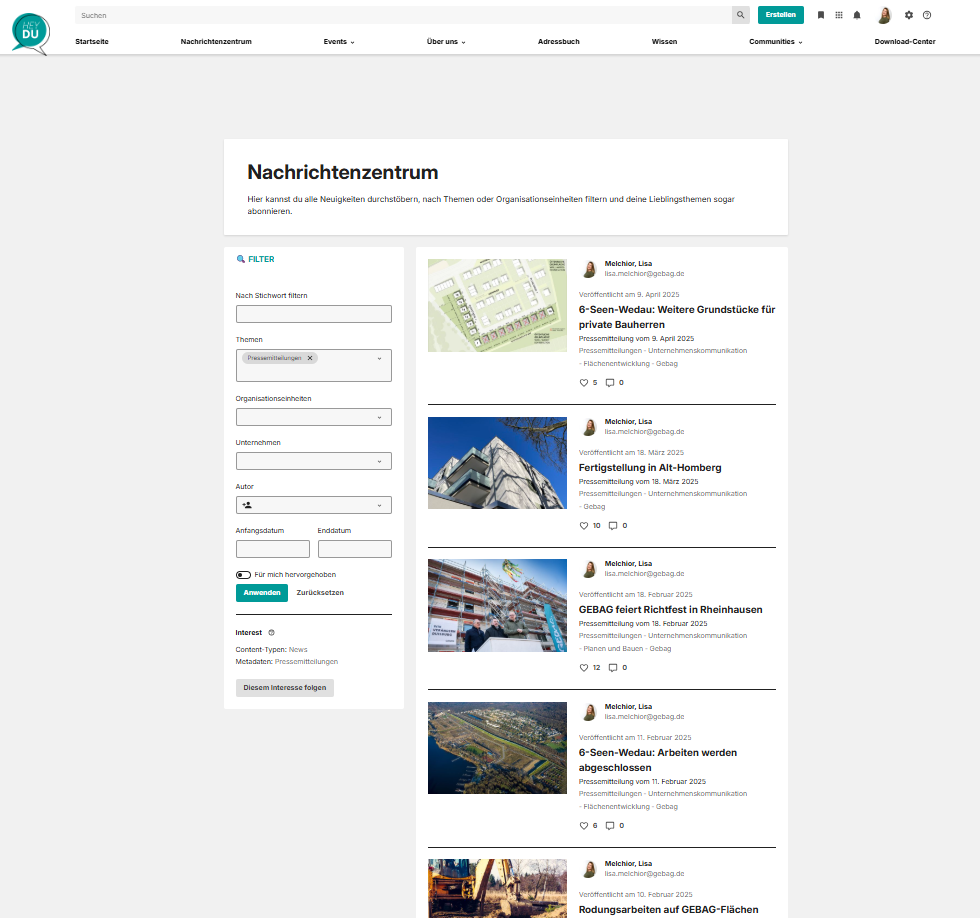The width and height of the screenshot is (980, 918).
Task: Remove the Pressemitteilungen filter tag
Action: (310, 358)
